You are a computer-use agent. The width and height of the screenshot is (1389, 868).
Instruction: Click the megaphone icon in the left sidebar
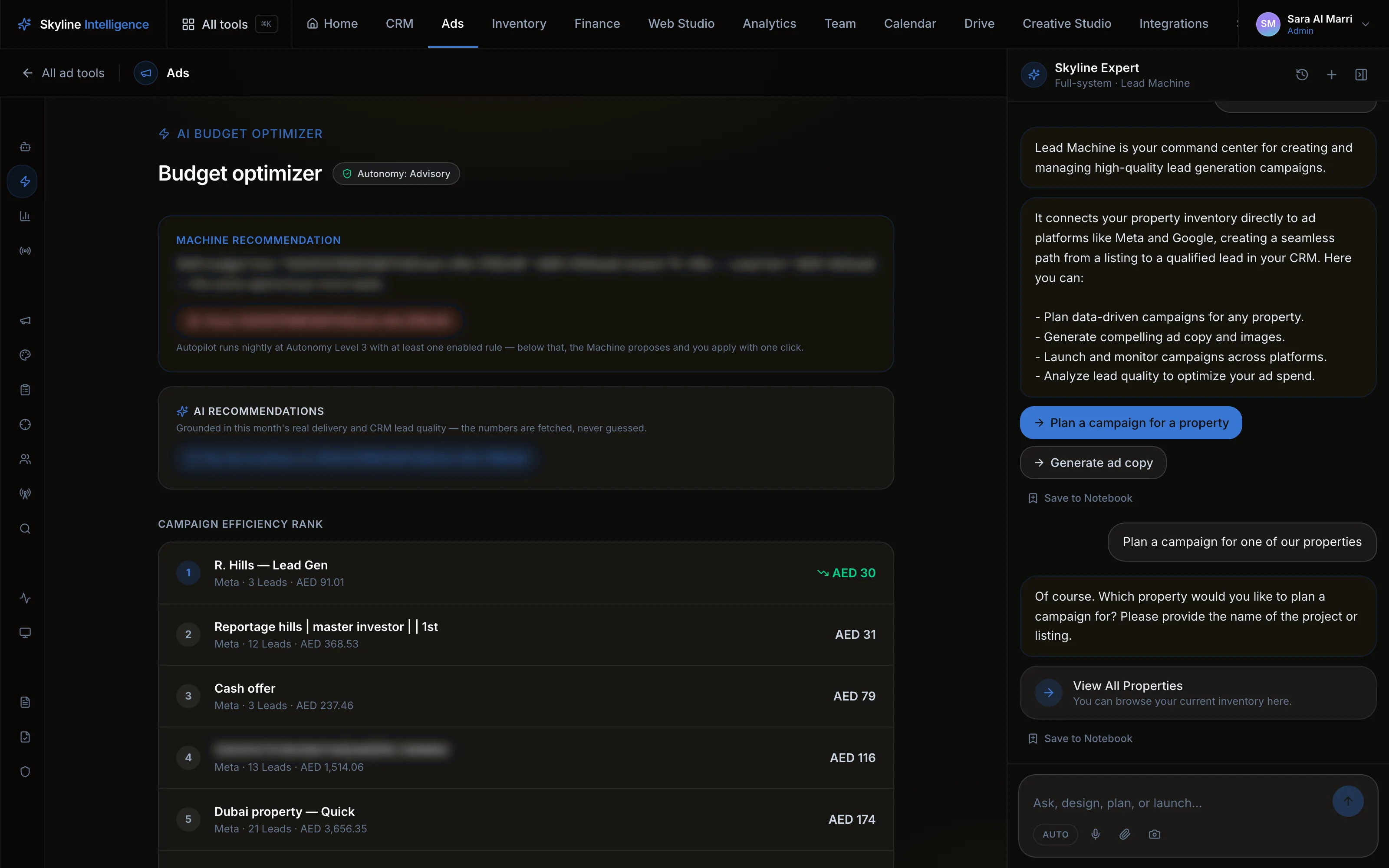pyautogui.click(x=25, y=320)
